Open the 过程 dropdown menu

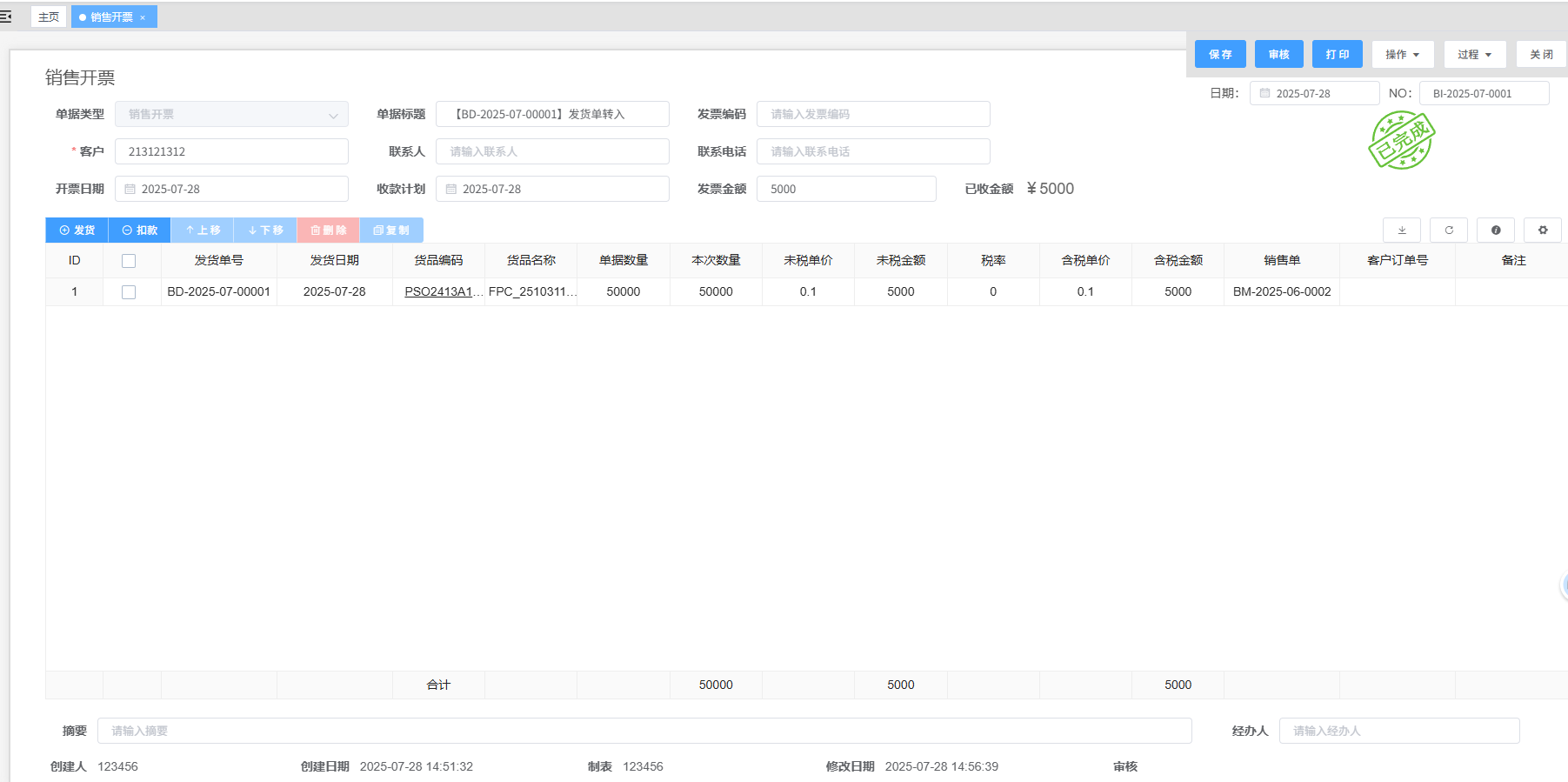[x=1474, y=55]
